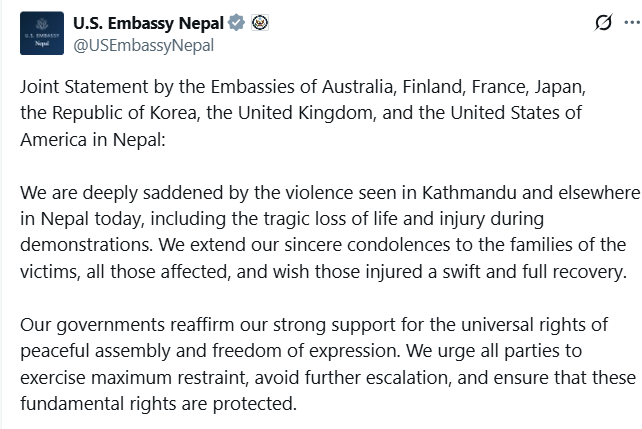The width and height of the screenshot is (642, 429).
Task: Open the Grok explain-post icon
Action: coord(604,22)
